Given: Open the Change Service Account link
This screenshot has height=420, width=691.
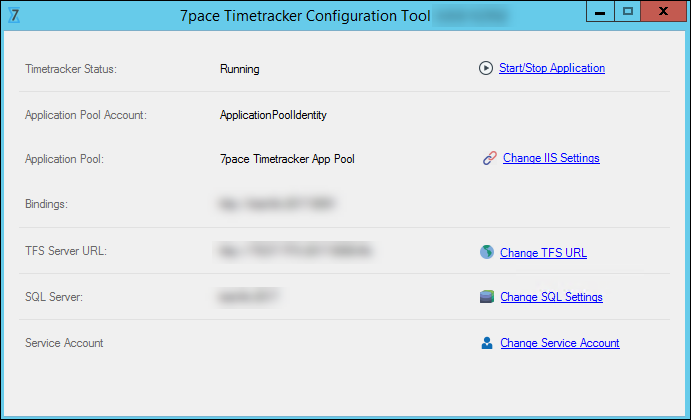Looking at the screenshot, I should (560, 343).
